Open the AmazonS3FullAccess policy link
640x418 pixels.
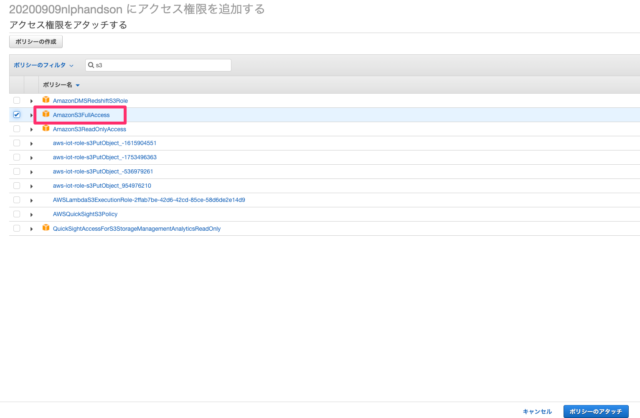(x=81, y=115)
